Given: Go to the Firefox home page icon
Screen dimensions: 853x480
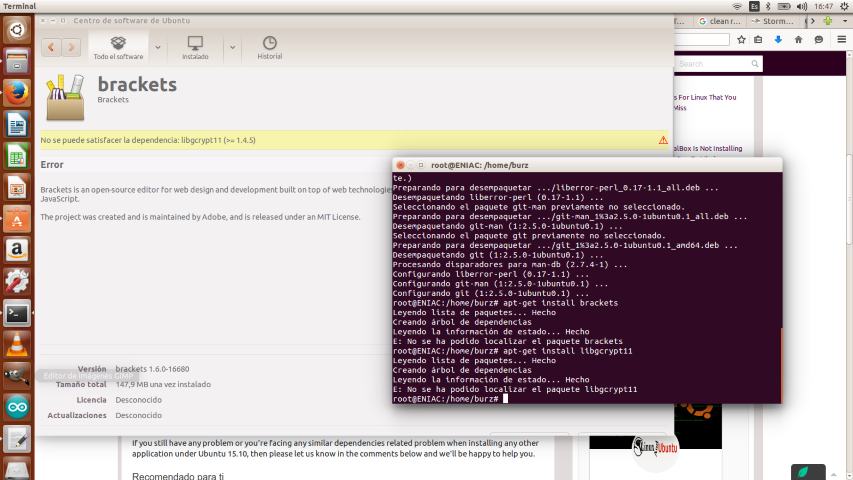Looking at the screenshot, I should click(798, 40).
